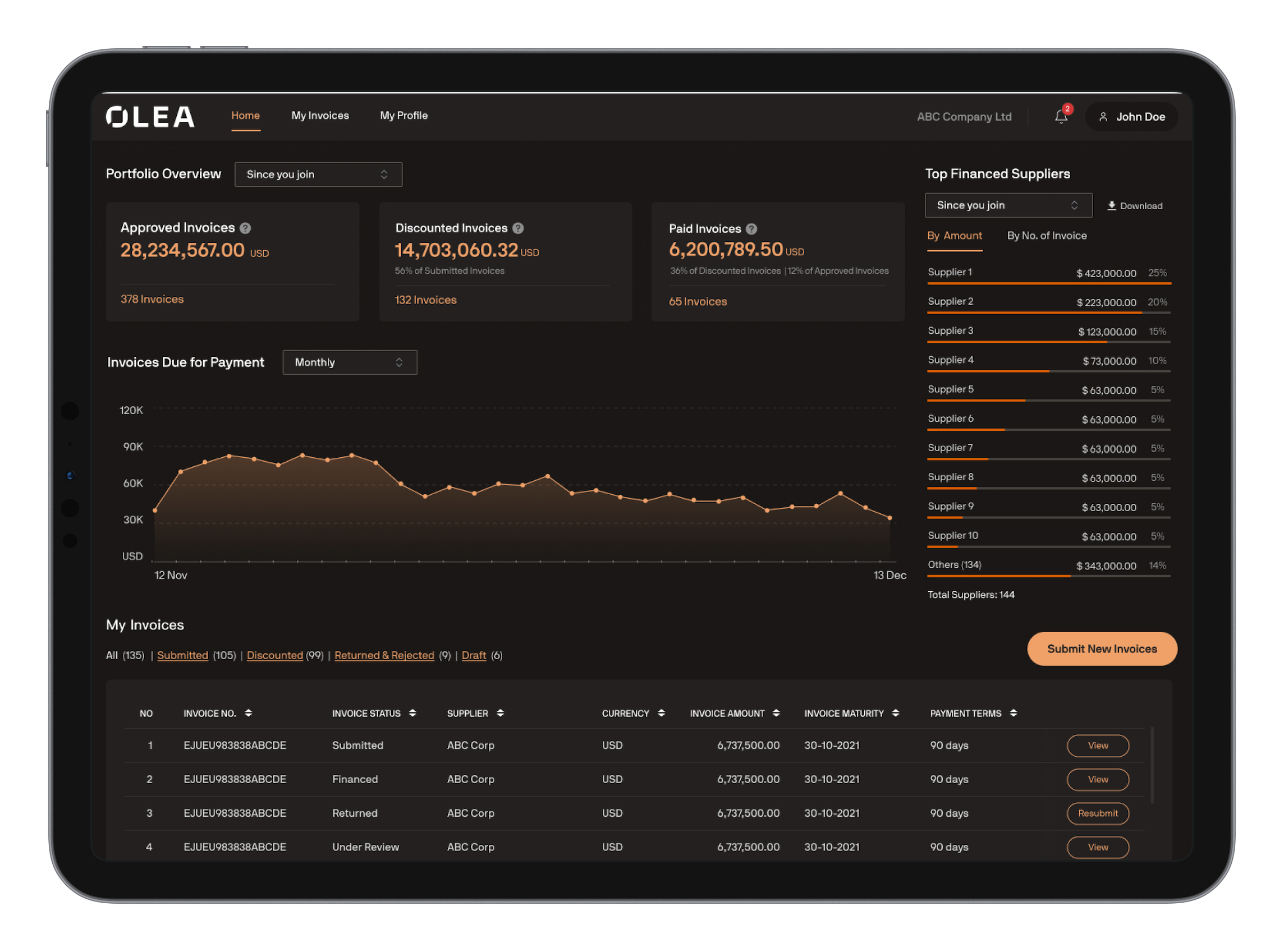Sort by Invoice Amount arrows icon

coord(776,713)
